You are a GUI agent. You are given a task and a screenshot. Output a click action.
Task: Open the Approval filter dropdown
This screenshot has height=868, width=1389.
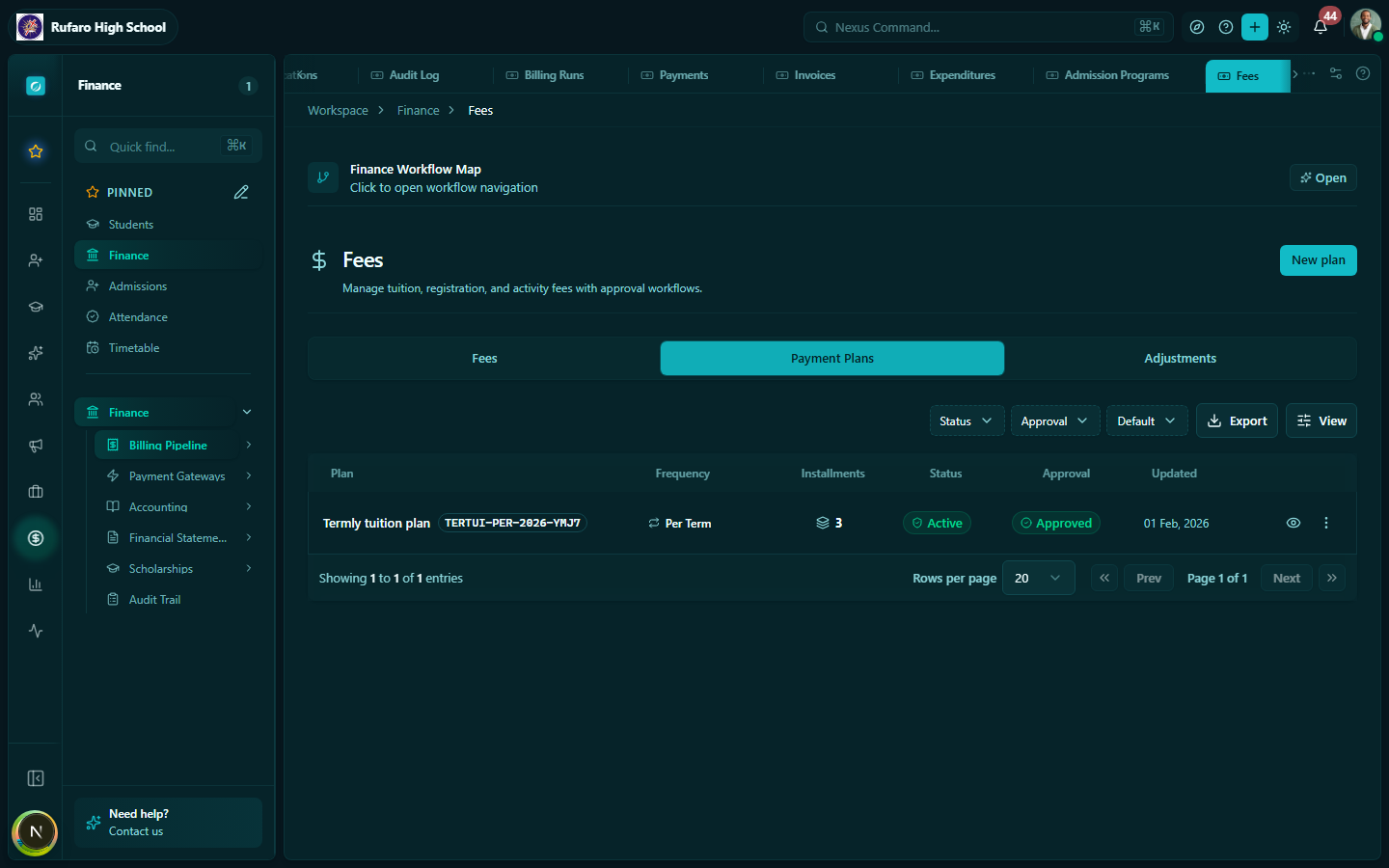[1054, 420]
